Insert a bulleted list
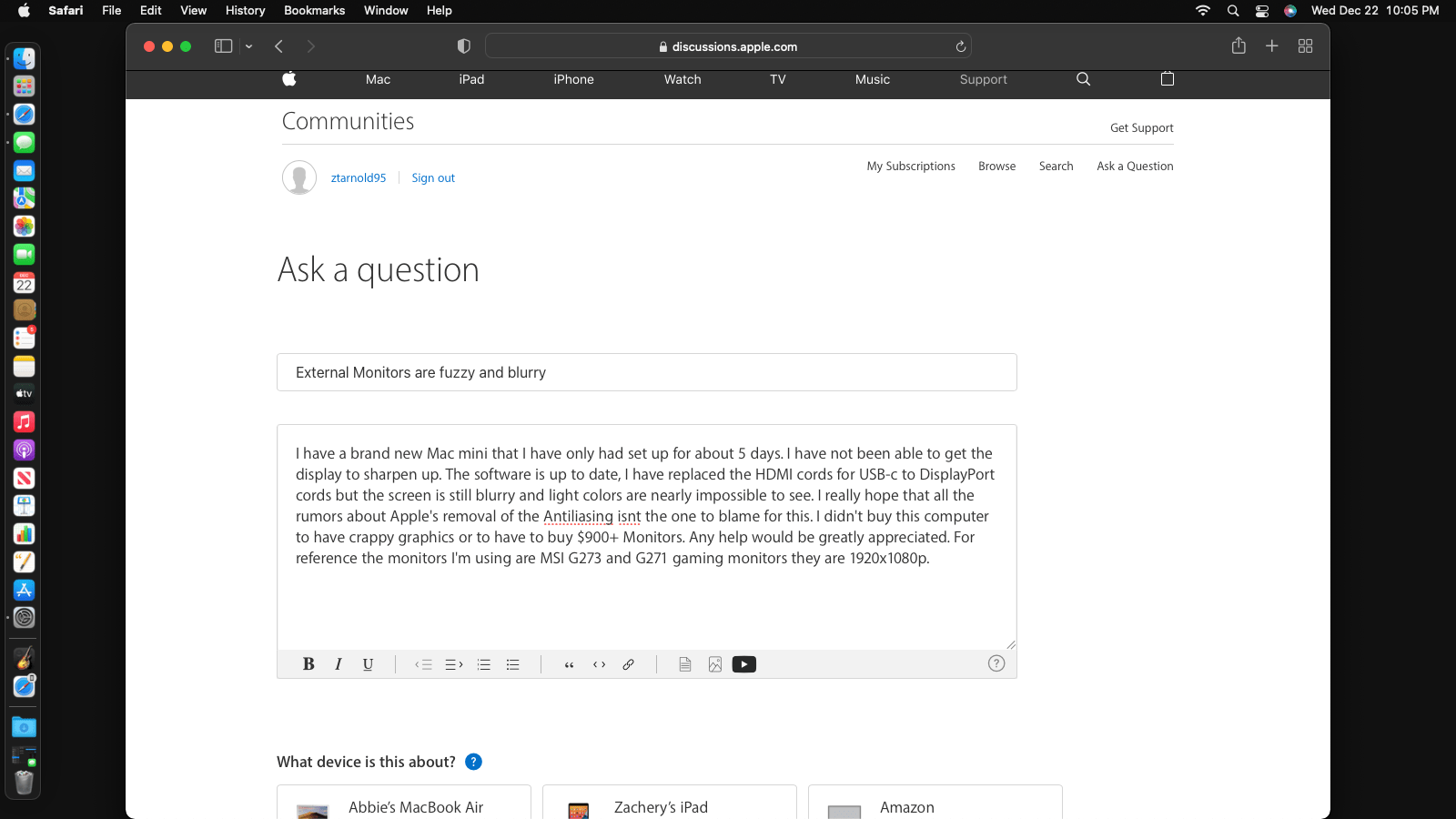 click(x=512, y=664)
